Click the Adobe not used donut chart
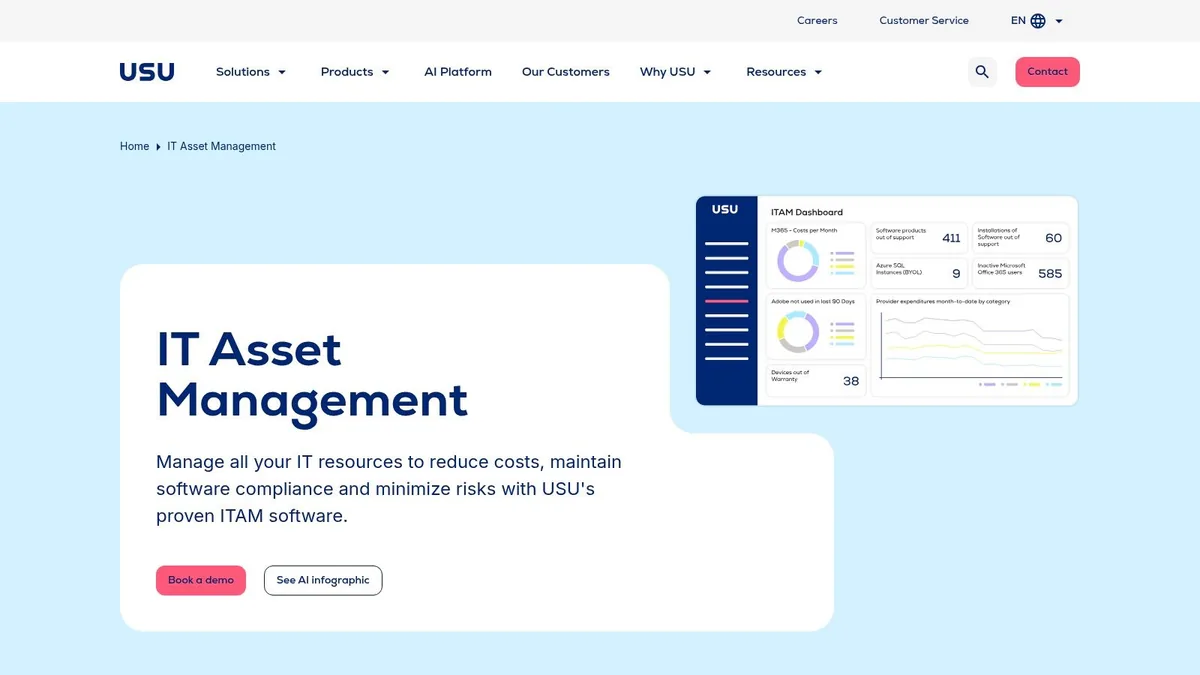Image resolution: width=1200 pixels, height=675 pixels. [799, 331]
